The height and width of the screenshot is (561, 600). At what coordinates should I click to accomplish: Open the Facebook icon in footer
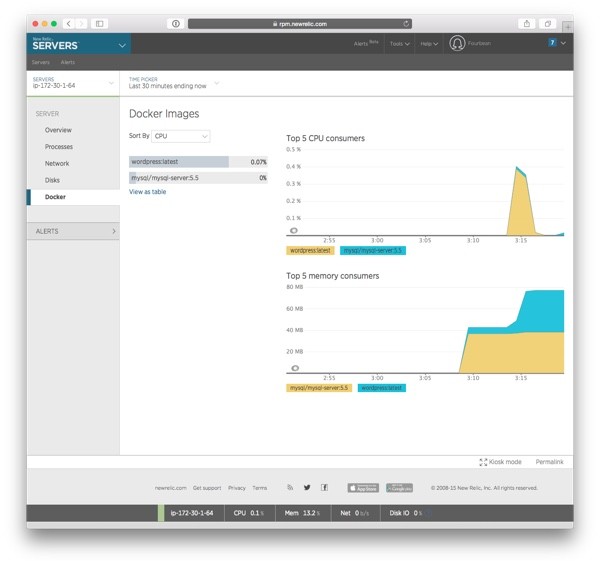324,487
